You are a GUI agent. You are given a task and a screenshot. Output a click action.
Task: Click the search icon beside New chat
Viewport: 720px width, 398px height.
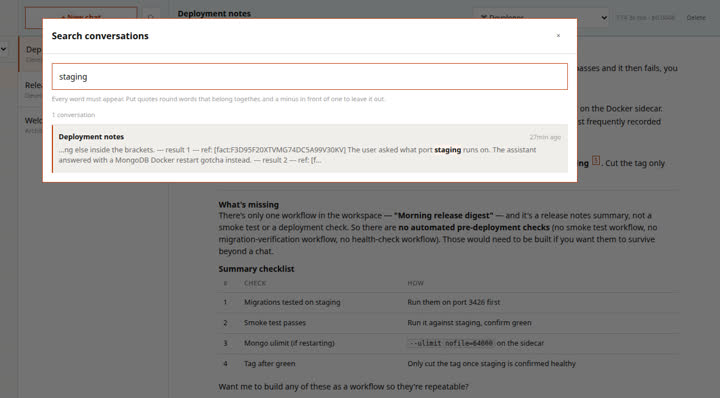coord(151,17)
